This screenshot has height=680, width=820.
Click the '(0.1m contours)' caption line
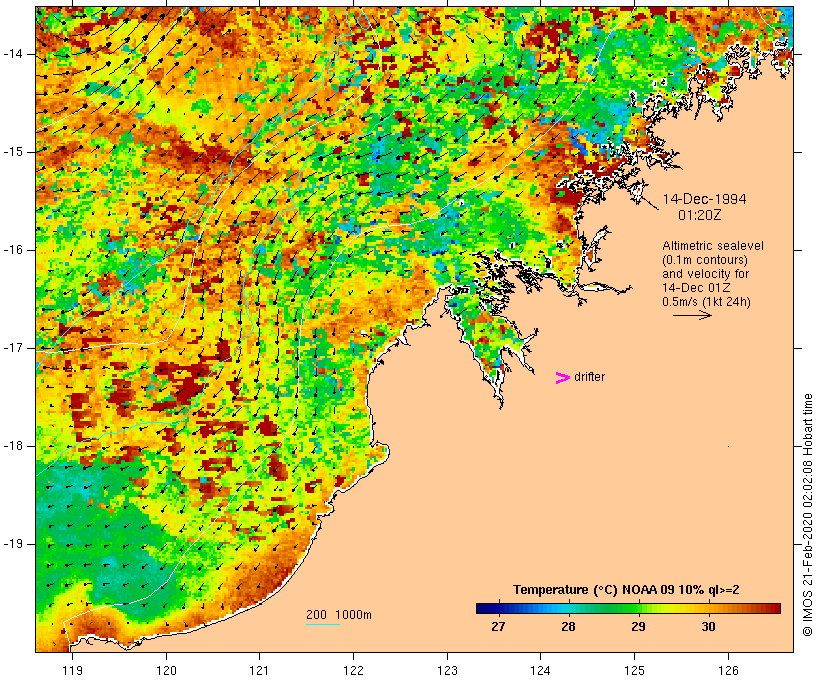[705, 260]
